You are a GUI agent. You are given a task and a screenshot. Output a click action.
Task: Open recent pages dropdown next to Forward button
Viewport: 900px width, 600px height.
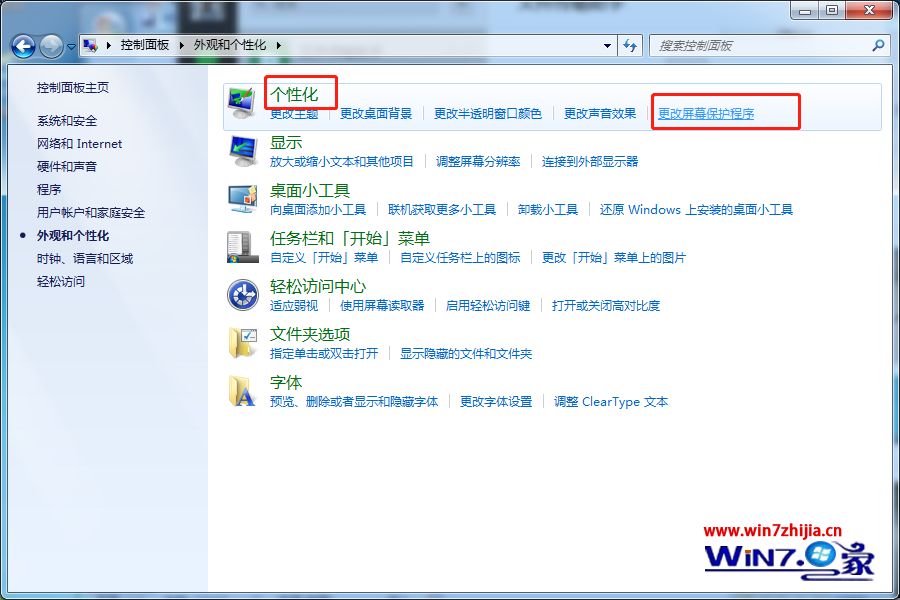[71, 47]
